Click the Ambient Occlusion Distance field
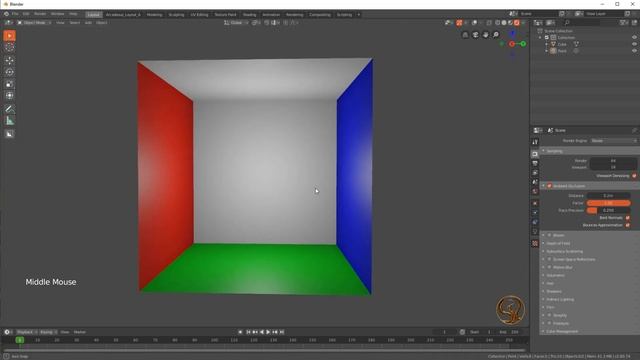 608,196
